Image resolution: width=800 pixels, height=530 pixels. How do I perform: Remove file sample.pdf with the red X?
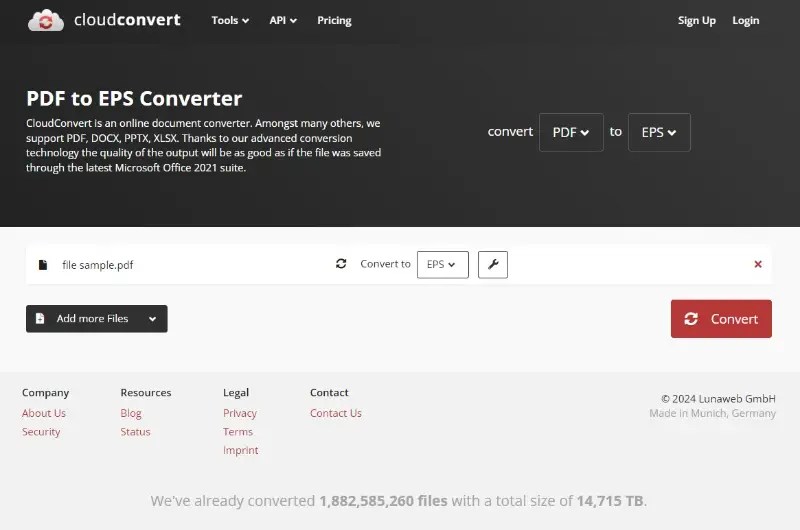click(758, 264)
